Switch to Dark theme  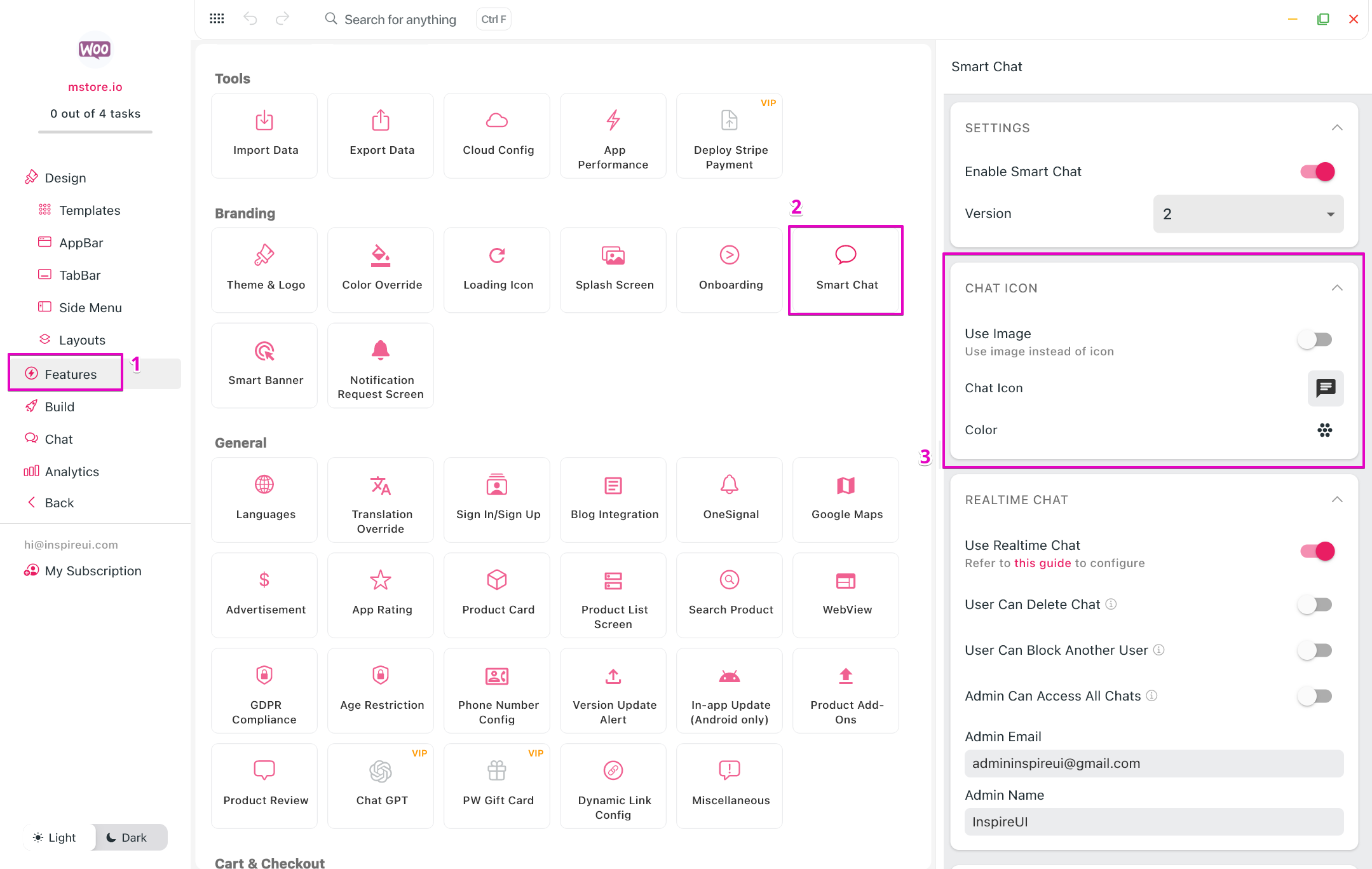click(x=126, y=837)
